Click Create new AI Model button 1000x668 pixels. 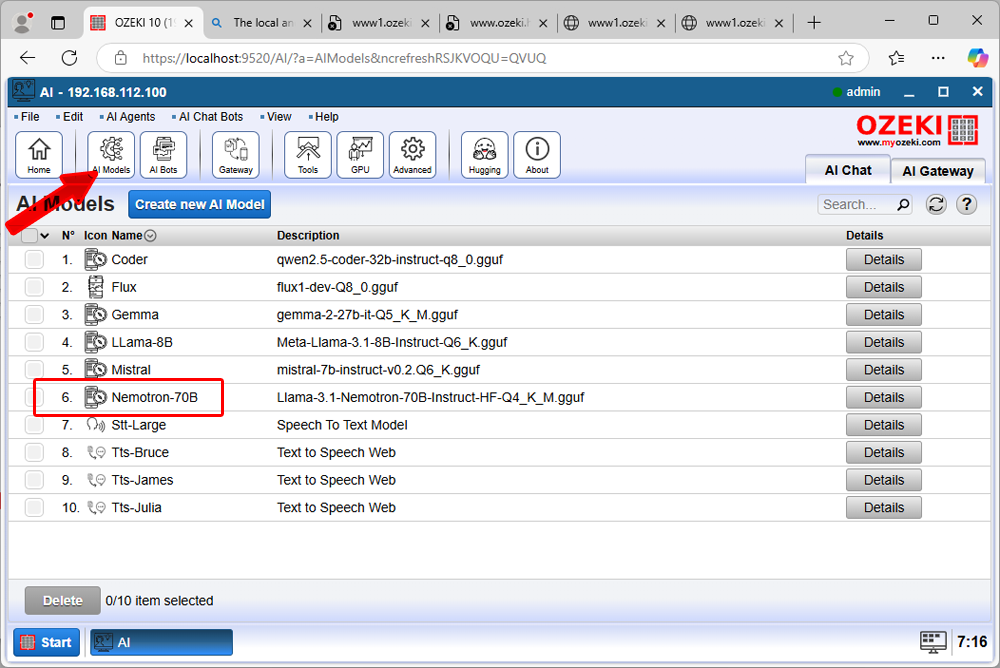200,205
